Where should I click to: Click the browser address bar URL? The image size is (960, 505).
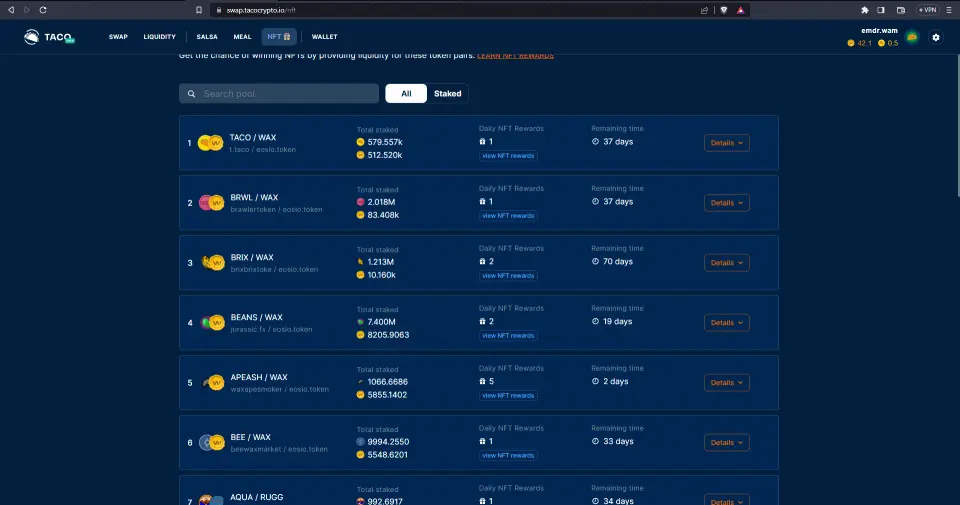click(261, 10)
